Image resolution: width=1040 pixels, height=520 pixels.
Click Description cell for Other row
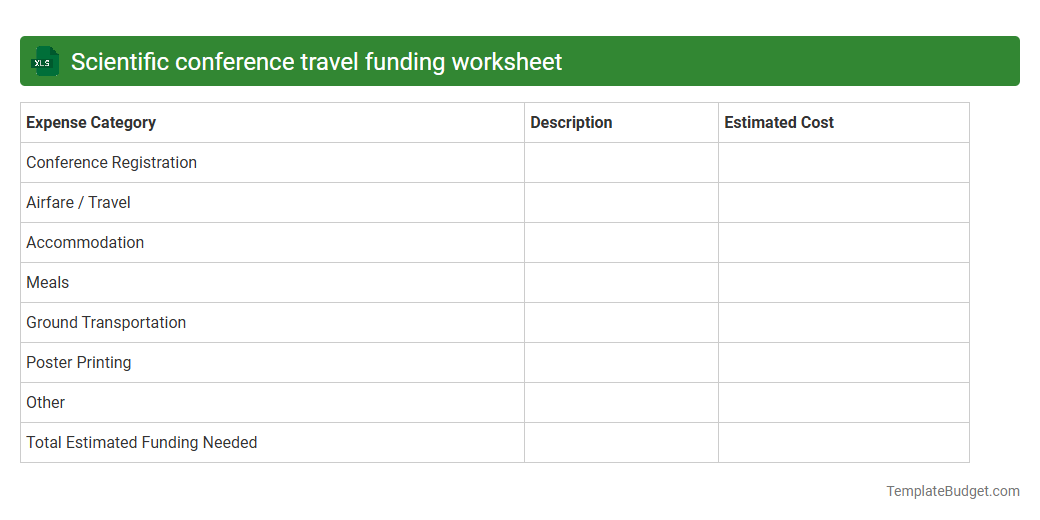(x=621, y=403)
